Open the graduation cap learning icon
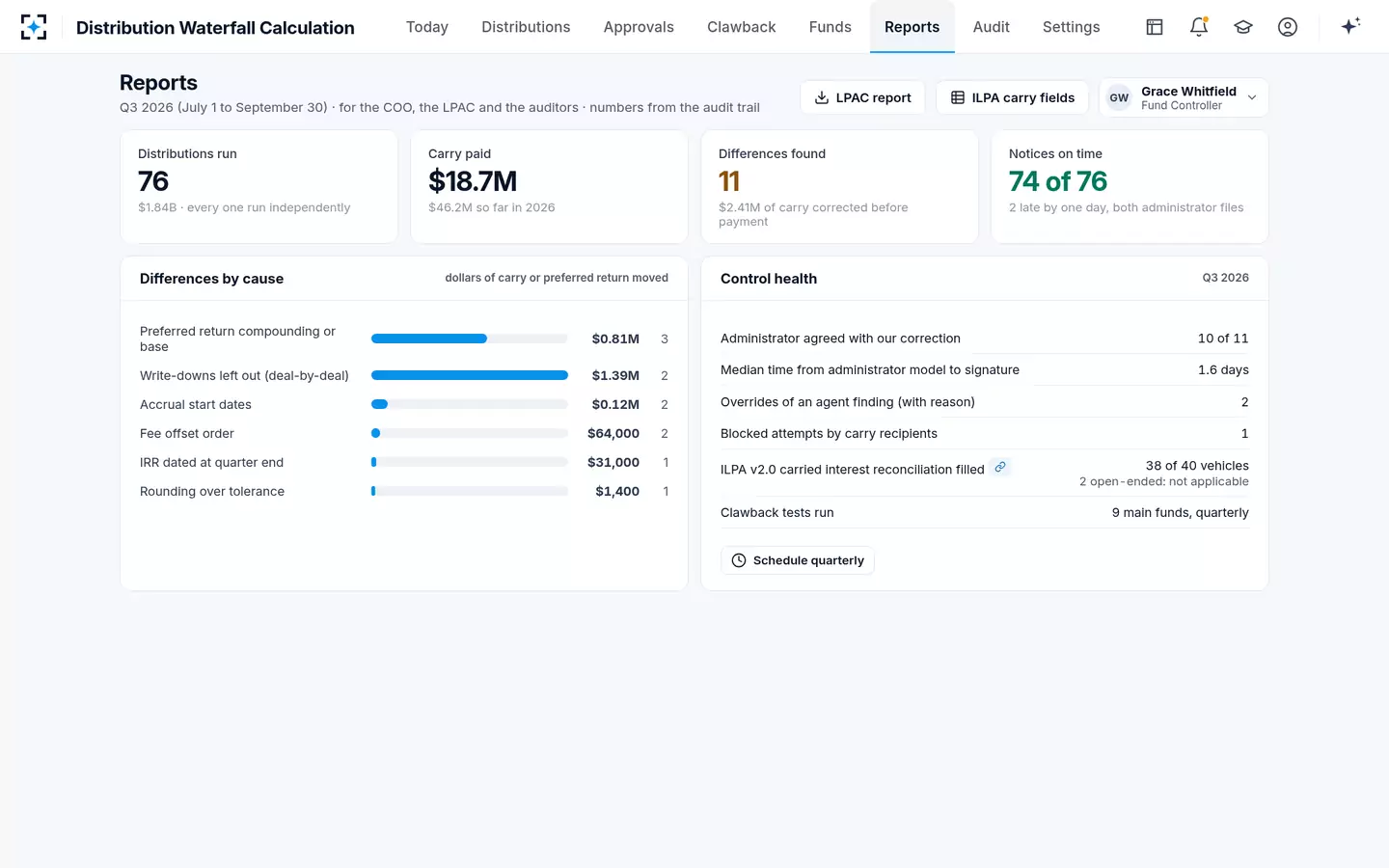The image size is (1389, 868). (x=1243, y=27)
